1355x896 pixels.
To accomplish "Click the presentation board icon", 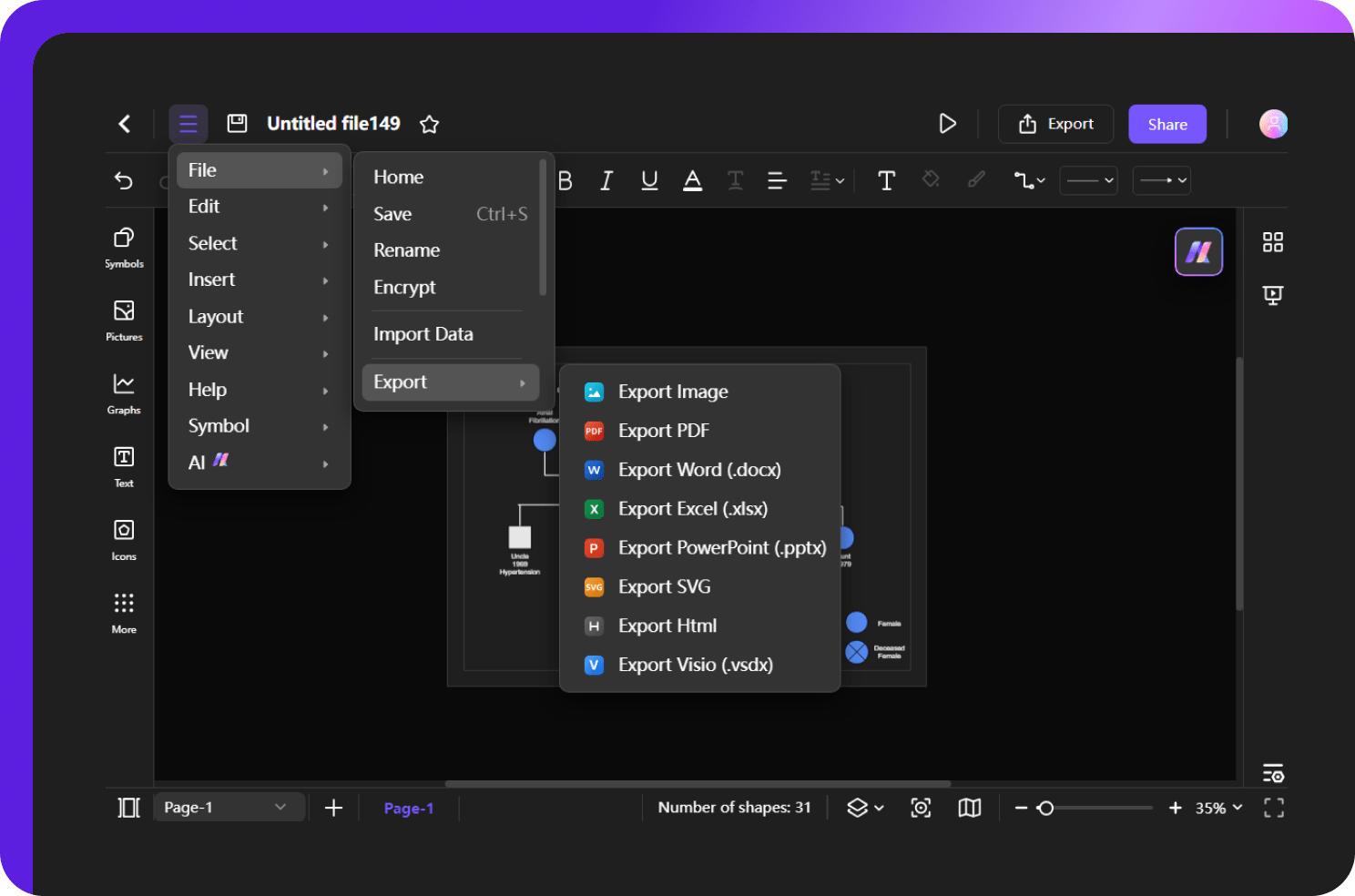I will pyautogui.click(x=1273, y=295).
